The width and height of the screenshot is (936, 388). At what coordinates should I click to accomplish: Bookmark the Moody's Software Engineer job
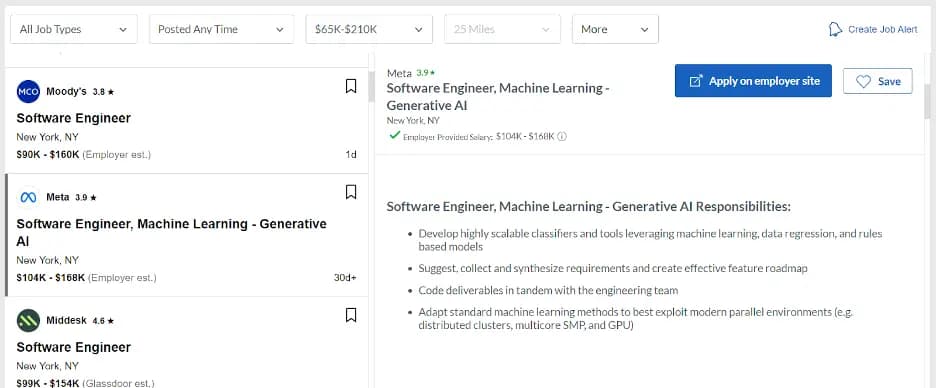pos(351,87)
